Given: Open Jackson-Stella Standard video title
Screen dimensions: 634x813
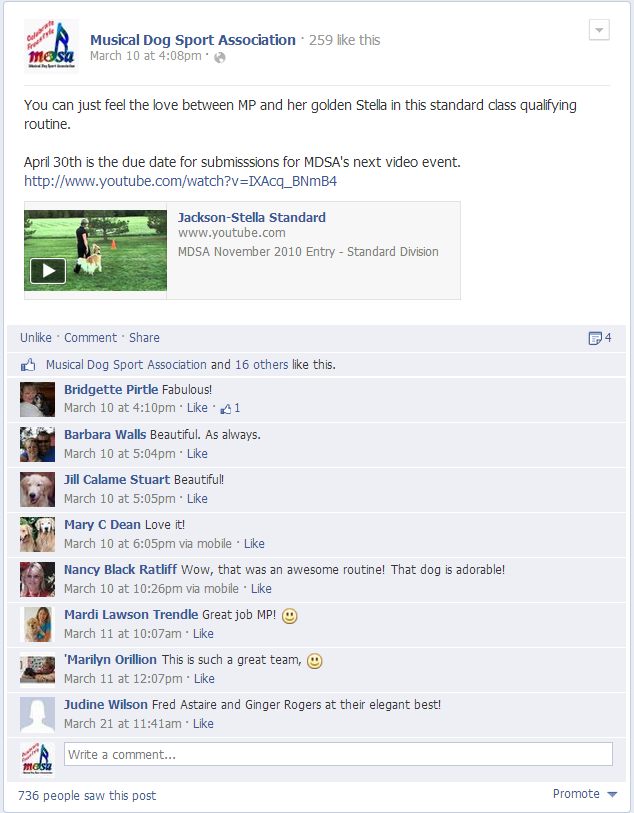Looking at the screenshot, I should click(x=252, y=217).
